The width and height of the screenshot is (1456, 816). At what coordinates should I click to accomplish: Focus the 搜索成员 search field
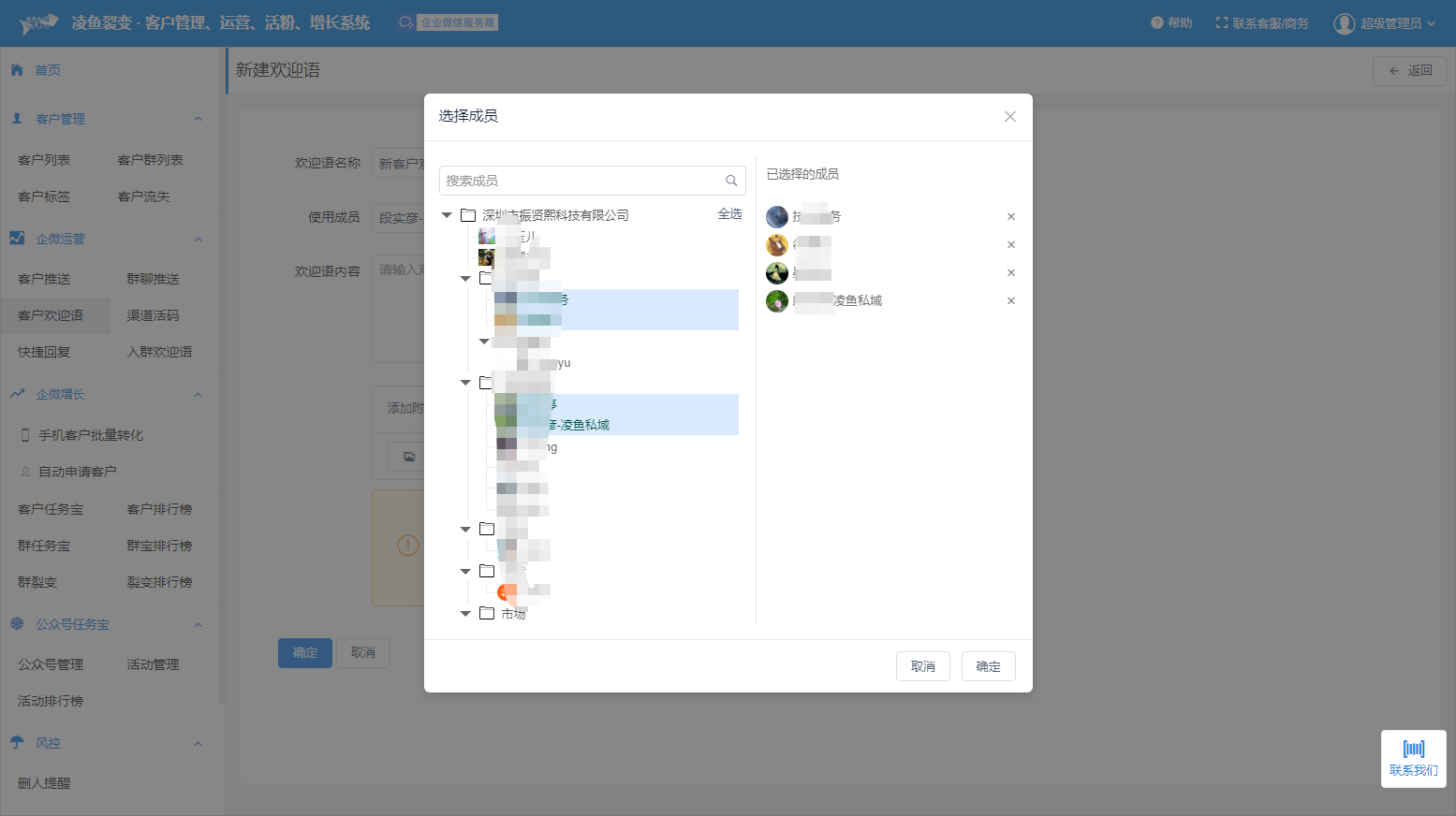pyautogui.click(x=581, y=181)
